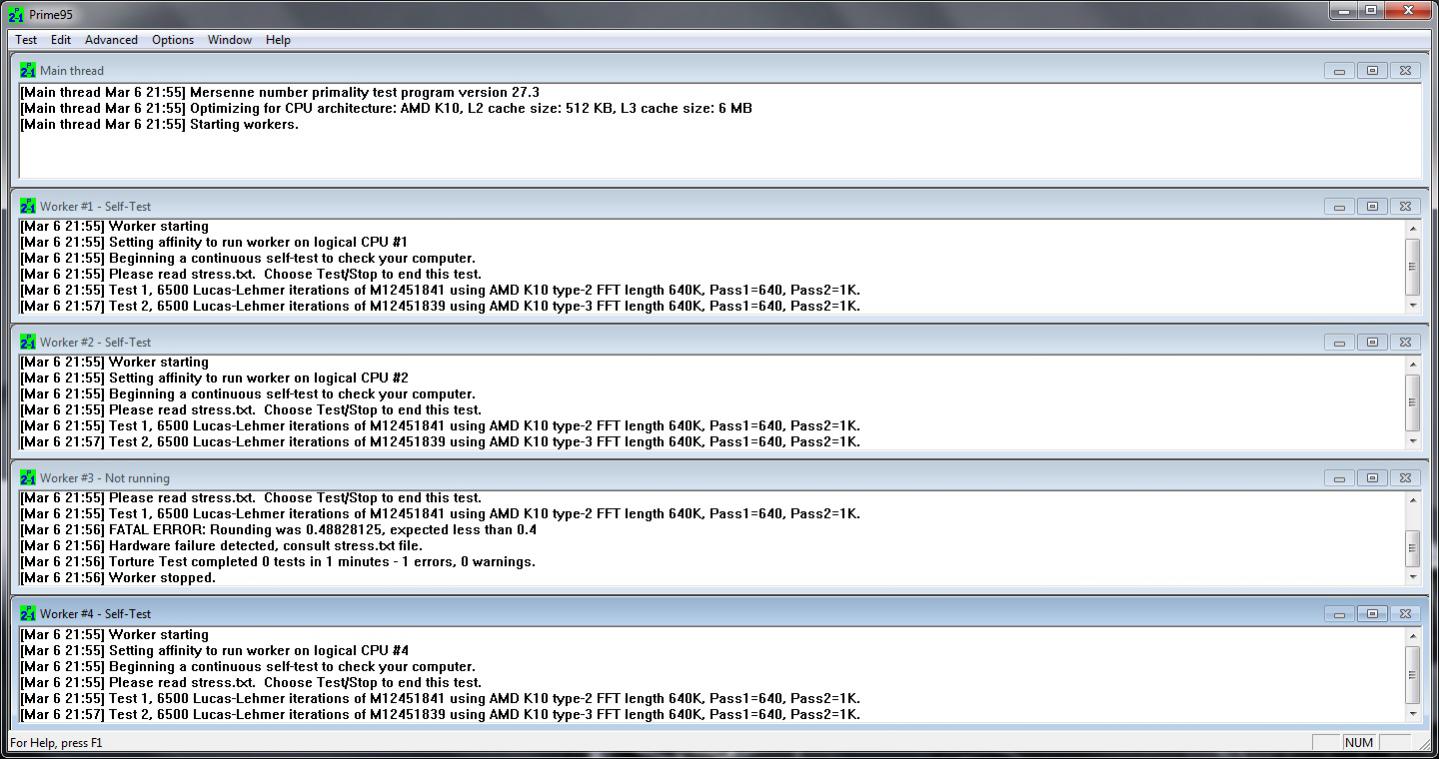Click scroll-up arrow in Worker #2 pane

click(x=1412, y=364)
